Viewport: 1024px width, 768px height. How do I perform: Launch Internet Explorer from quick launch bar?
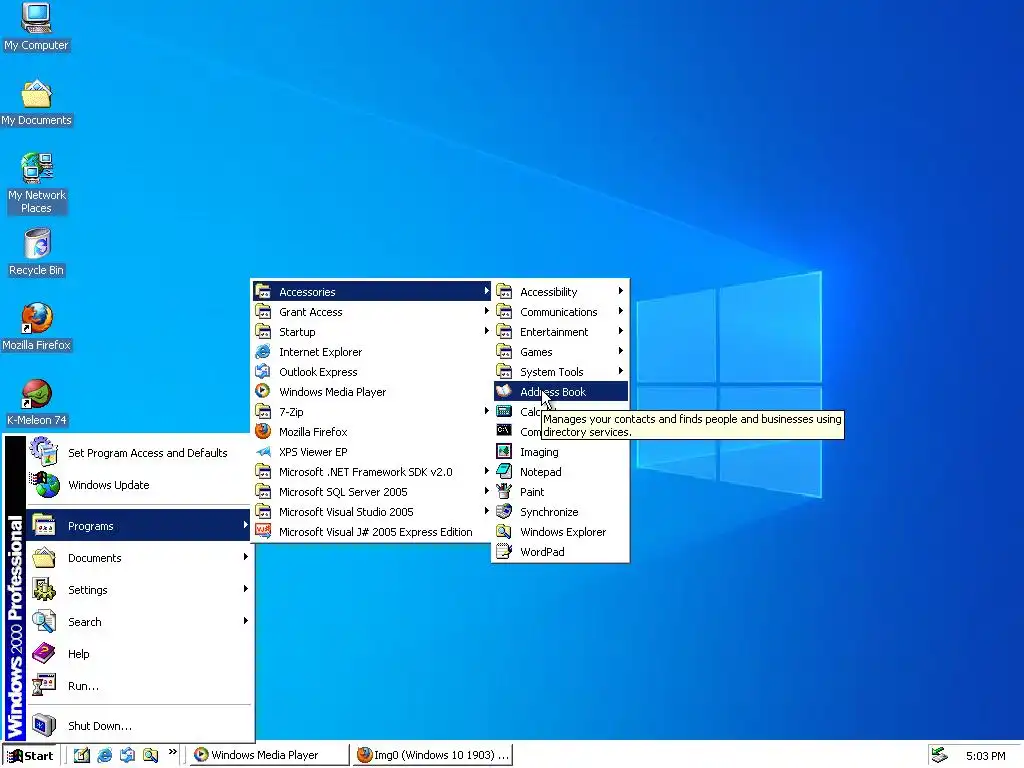click(104, 755)
